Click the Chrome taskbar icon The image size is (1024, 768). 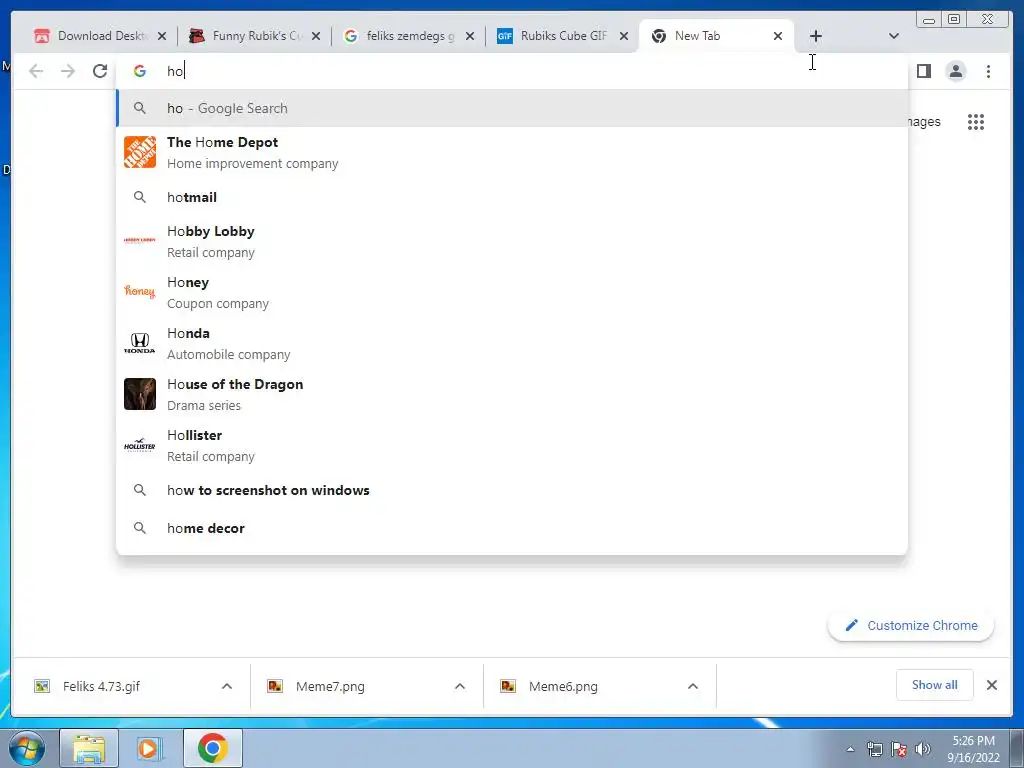pyautogui.click(x=212, y=748)
